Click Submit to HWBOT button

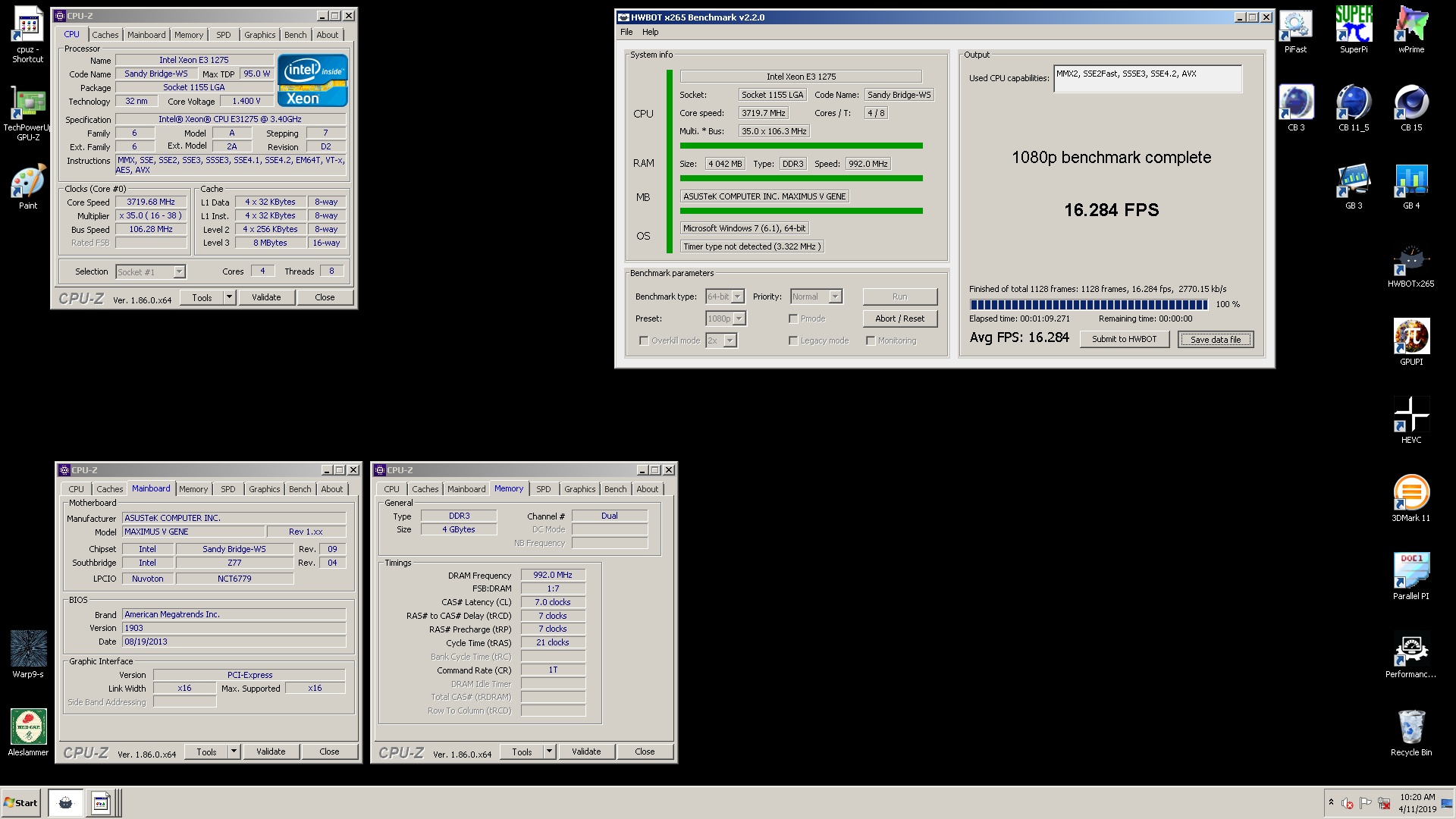pos(1124,339)
